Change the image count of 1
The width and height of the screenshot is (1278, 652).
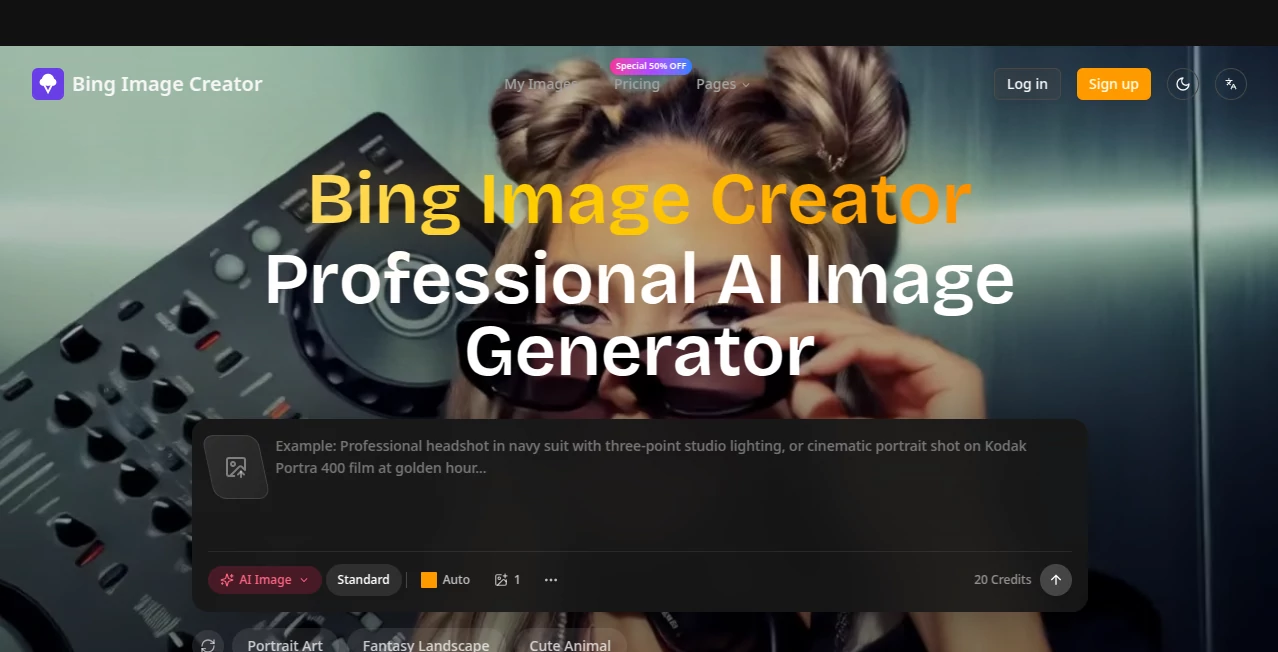pyautogui.click(x=507, y=580)
